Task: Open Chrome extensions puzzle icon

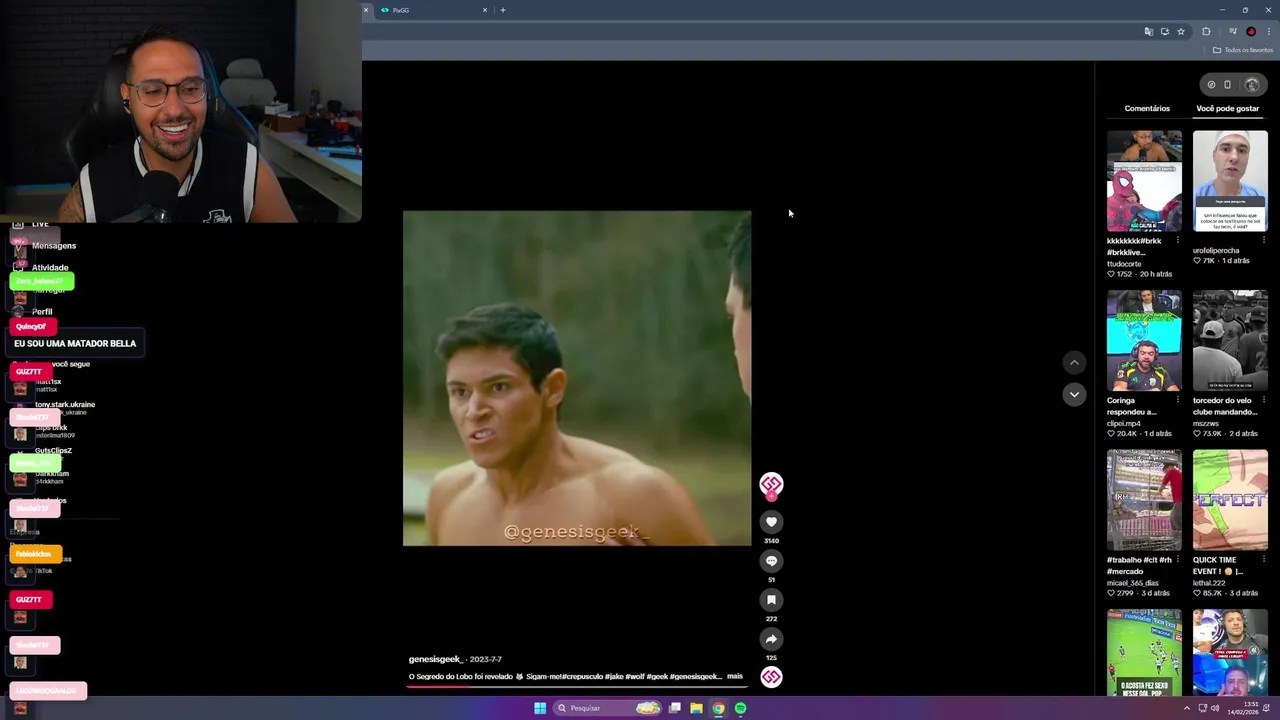Action: [1206, 32]
